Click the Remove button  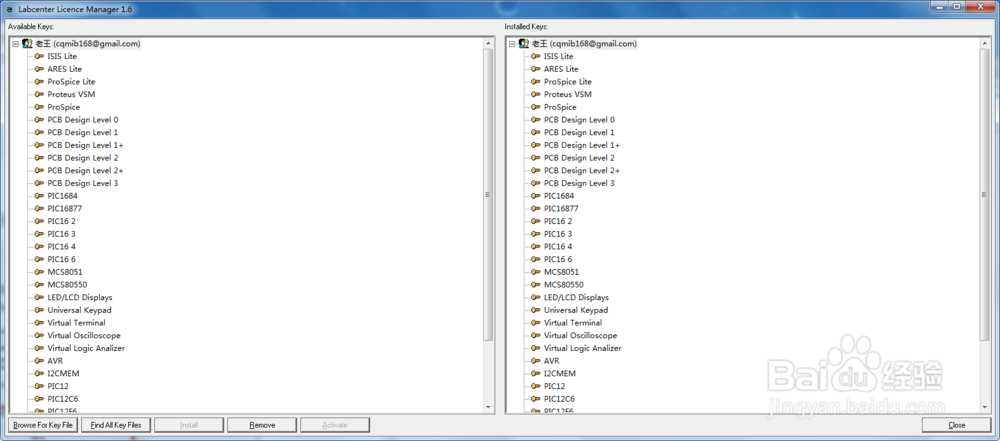point(262,425)
